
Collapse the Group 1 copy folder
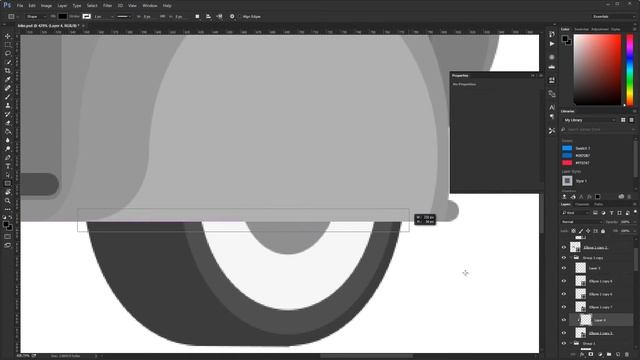[571, 258]
